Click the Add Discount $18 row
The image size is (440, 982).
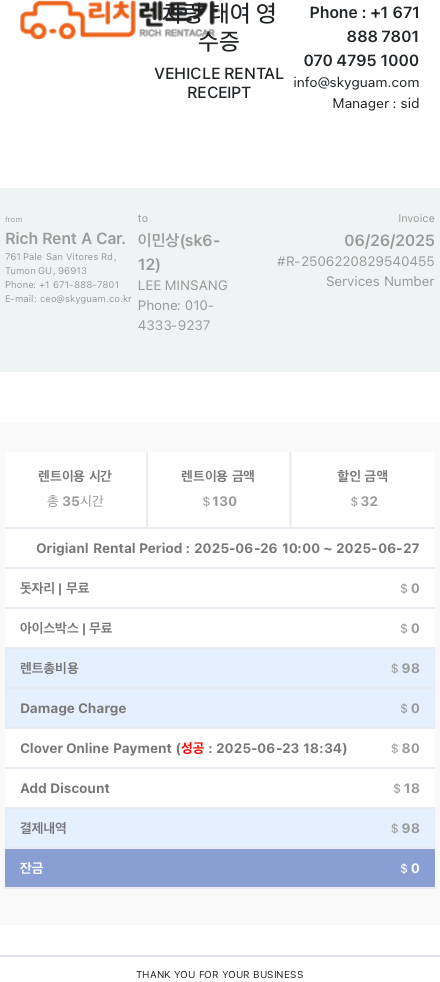[220, 788]
